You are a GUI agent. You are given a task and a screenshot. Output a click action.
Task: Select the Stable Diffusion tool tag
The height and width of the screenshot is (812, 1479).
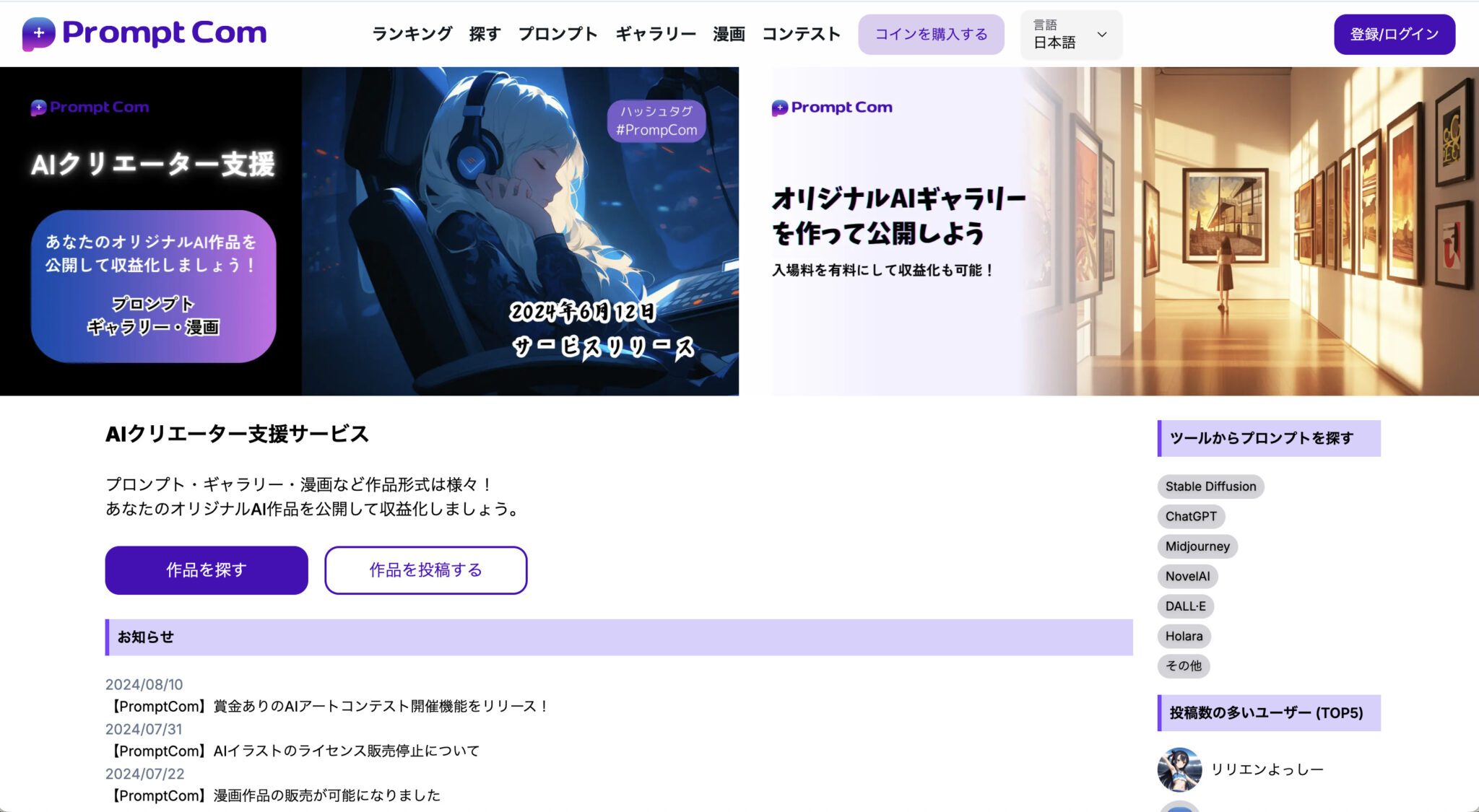1210,486
